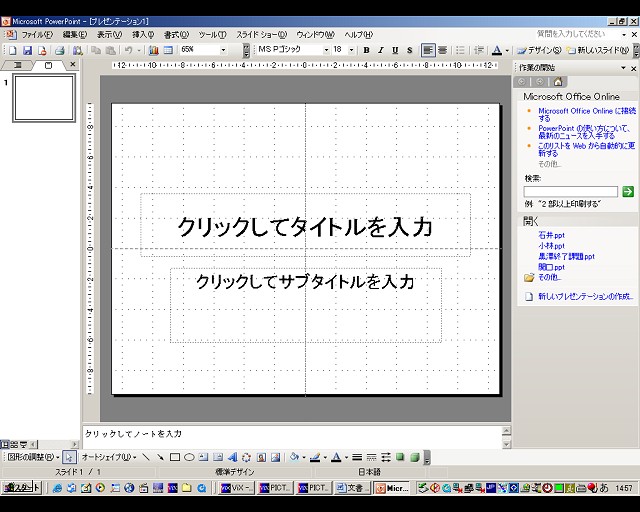Click the Save floppy disk icon

[27, 50]
